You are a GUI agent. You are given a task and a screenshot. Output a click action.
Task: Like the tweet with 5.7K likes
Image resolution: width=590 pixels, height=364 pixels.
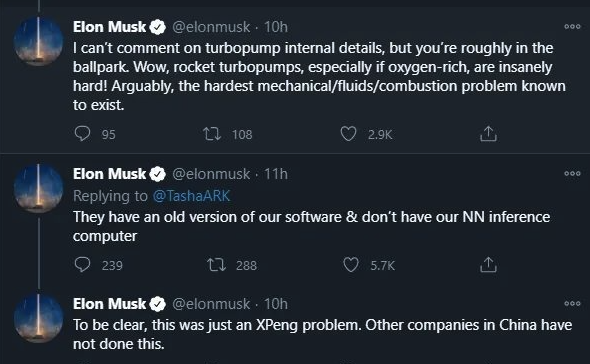(351, 265)
